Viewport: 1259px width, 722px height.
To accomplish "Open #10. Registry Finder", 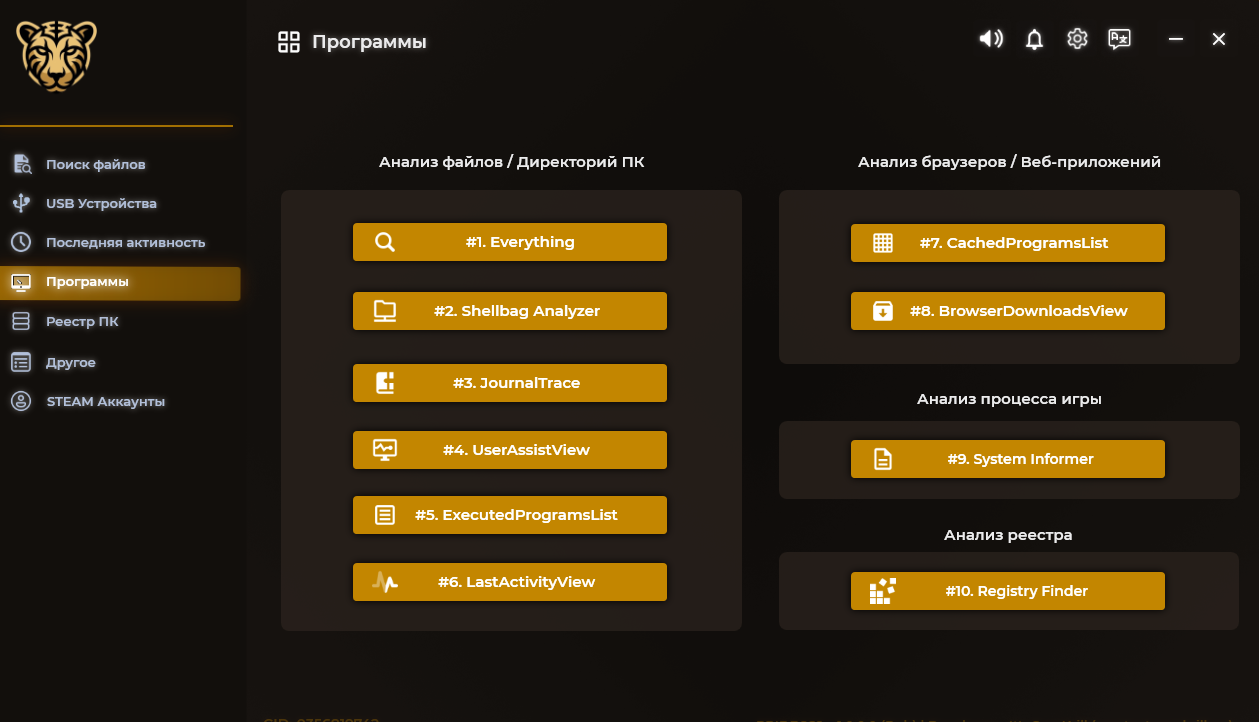I will coord(1007,591).
